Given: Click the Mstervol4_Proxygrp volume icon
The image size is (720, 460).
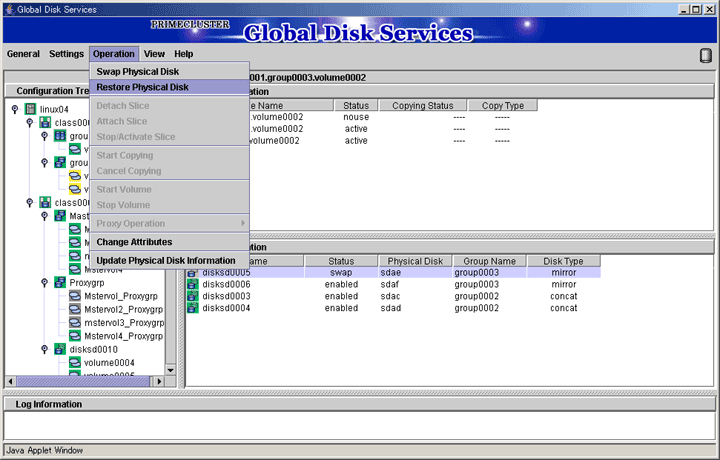Looking at the screenshot, I should [x=75, y=336].
